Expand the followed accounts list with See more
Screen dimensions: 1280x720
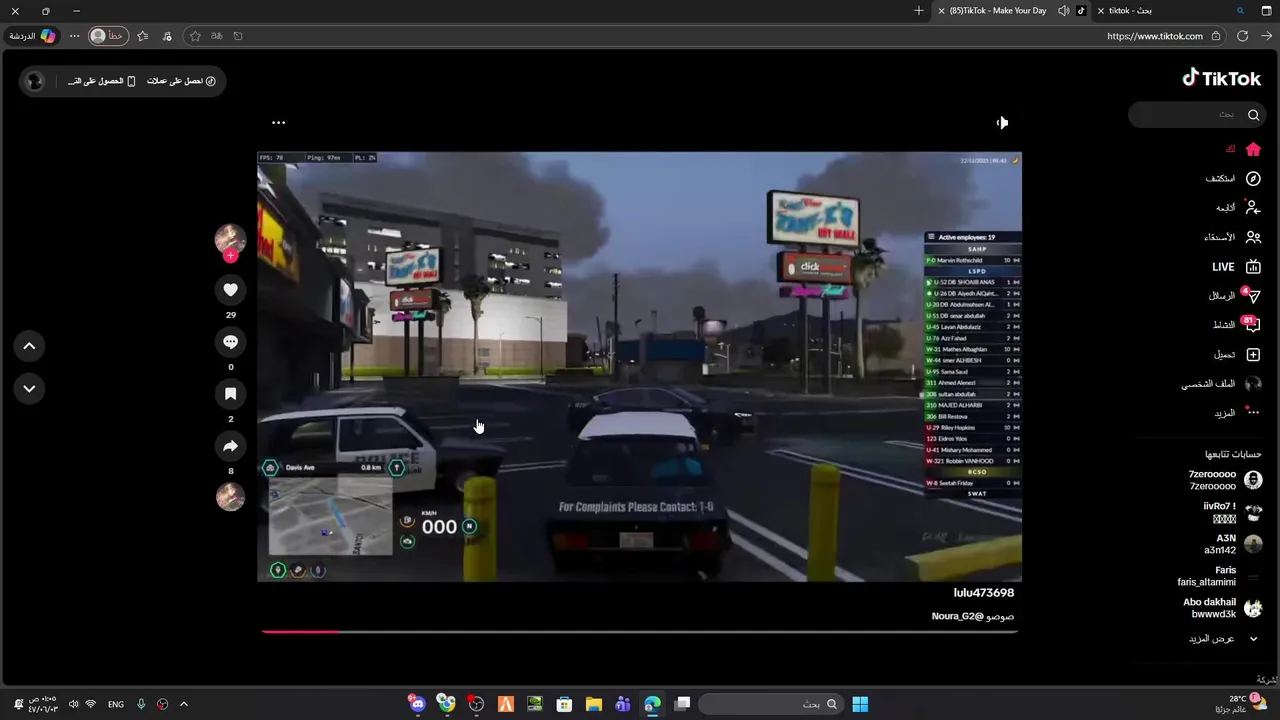(1223, 639)
